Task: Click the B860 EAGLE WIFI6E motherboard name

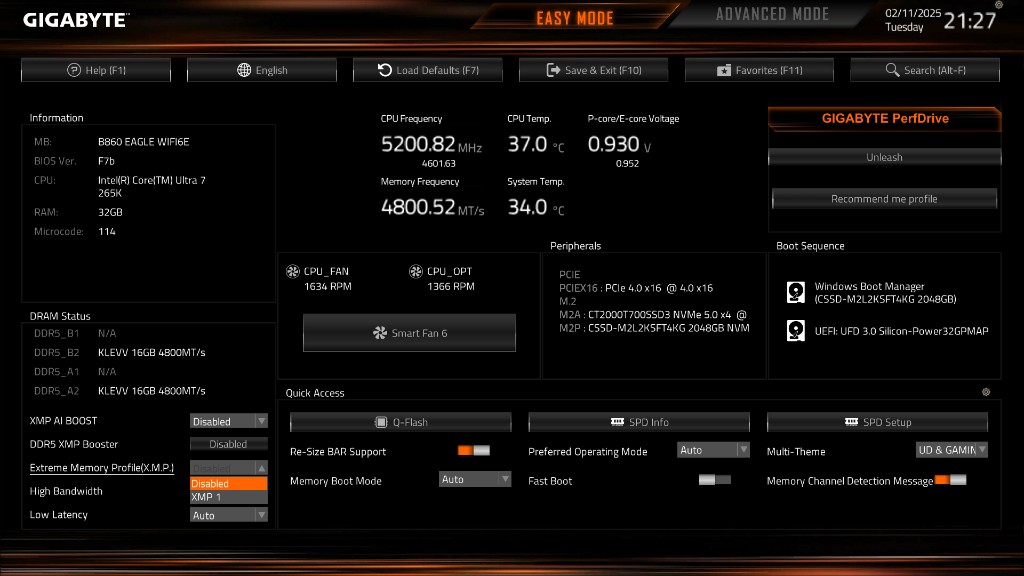Action: [x=144, y=142]
